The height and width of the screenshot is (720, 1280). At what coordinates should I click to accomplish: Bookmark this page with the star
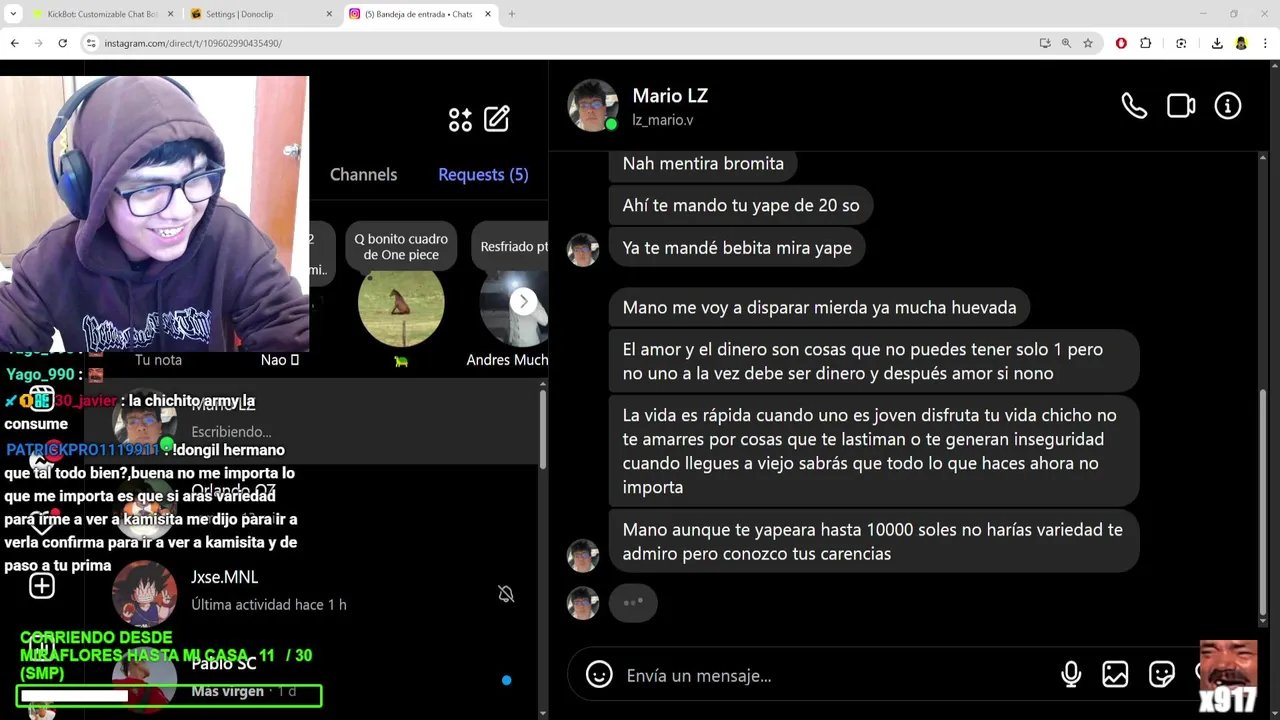[1088, 43]
